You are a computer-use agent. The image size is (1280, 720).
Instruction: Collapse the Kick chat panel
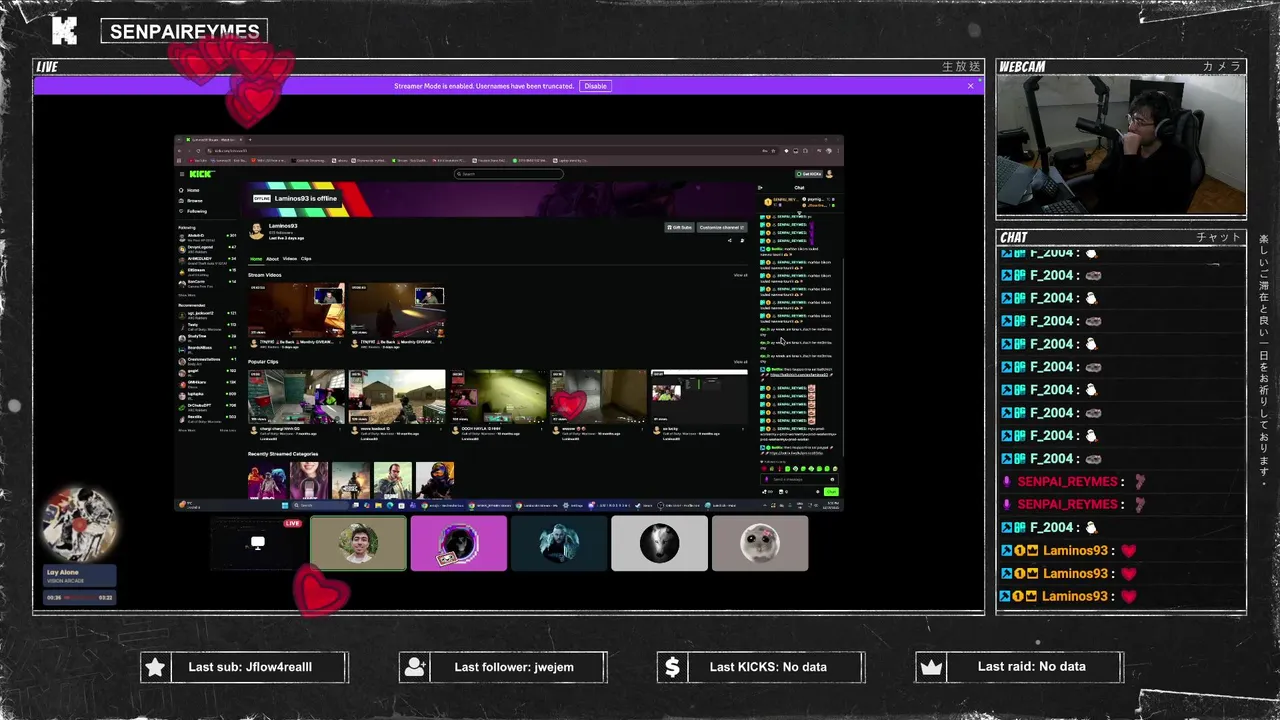pyautogui.click(x=760, y=188)
